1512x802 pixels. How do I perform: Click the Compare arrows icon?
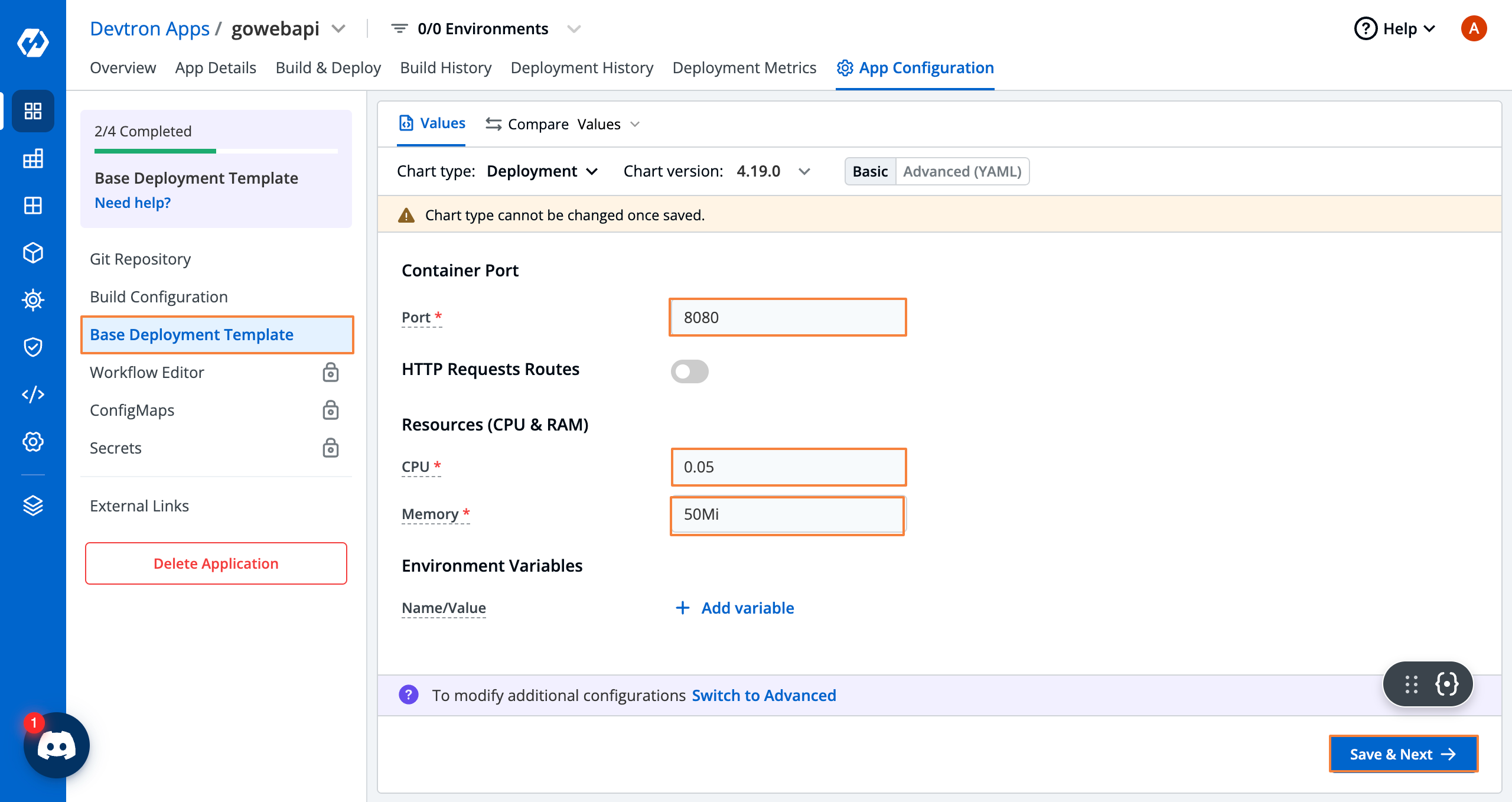tap(494, 124)
